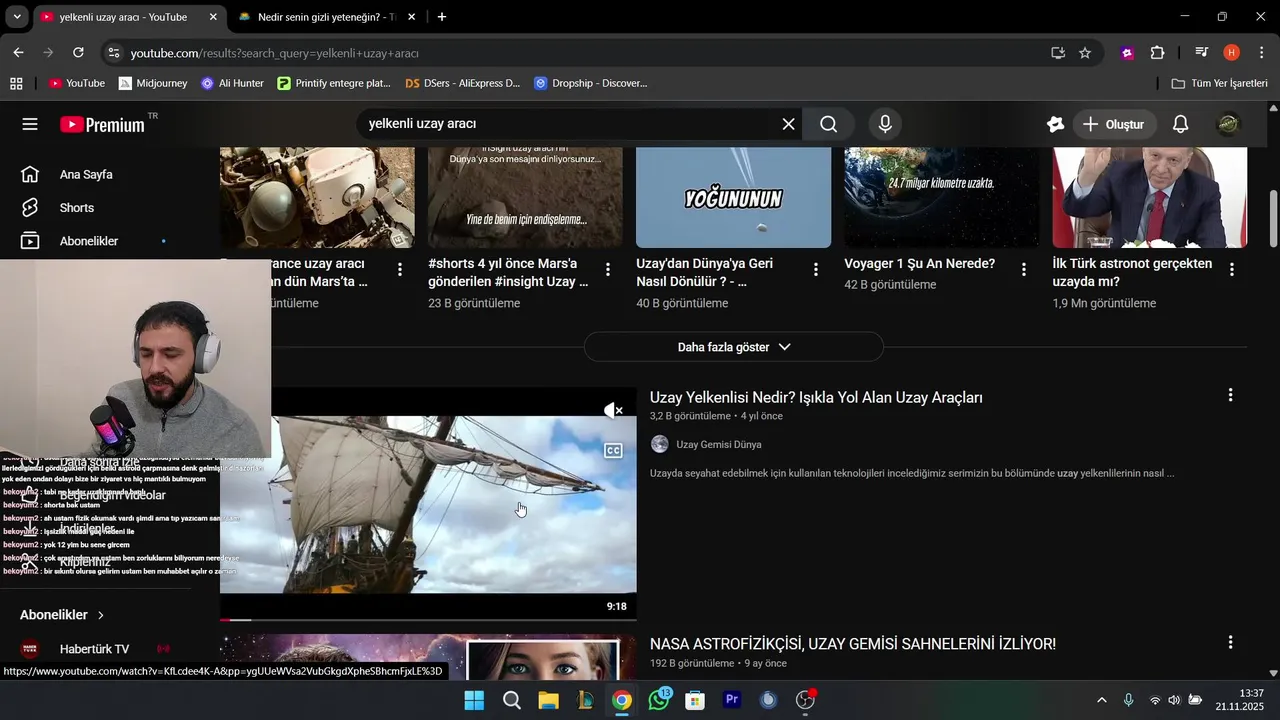Clear the search query with X
Screen dimensions: 1280x720
tap(788, 124)
